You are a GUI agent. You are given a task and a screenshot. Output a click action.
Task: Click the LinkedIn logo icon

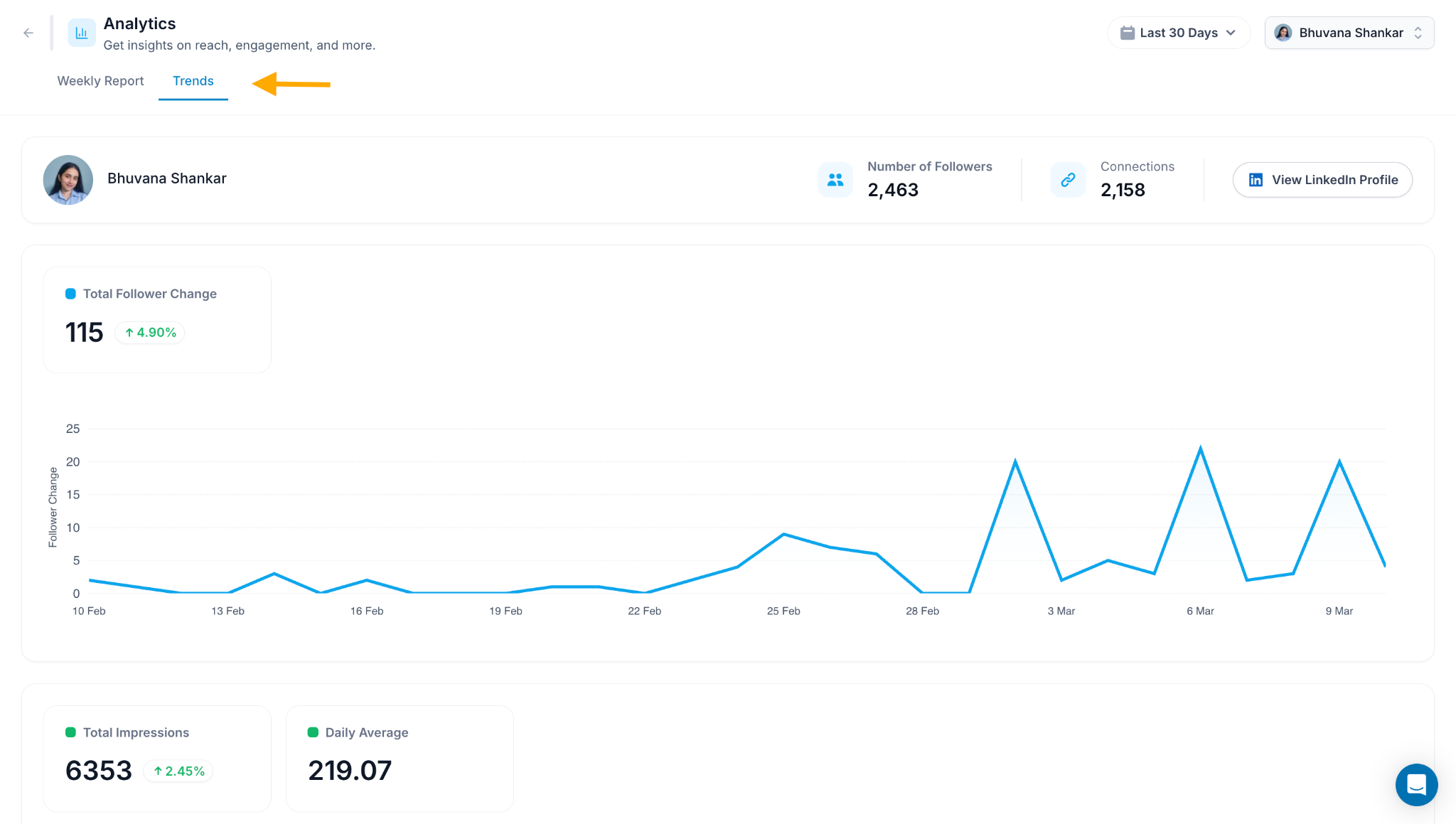1256,180
